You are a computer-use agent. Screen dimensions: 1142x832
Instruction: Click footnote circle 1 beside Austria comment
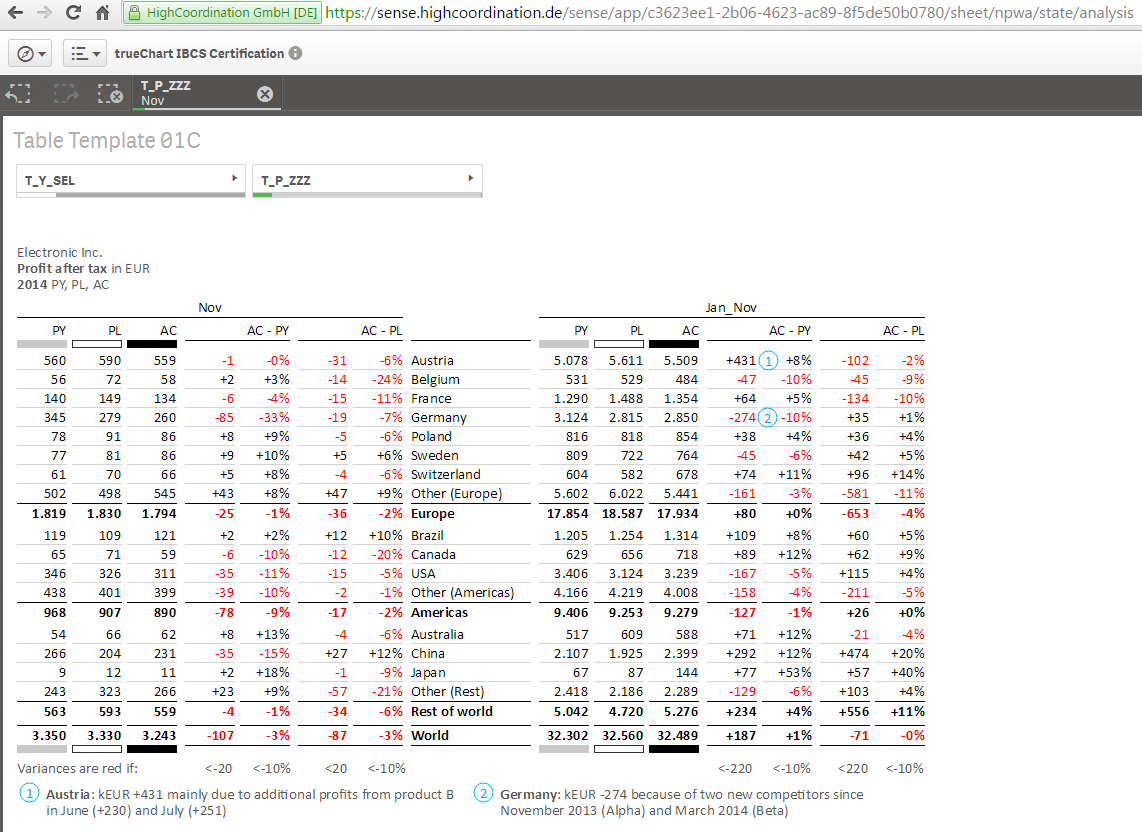coord(29,793)
